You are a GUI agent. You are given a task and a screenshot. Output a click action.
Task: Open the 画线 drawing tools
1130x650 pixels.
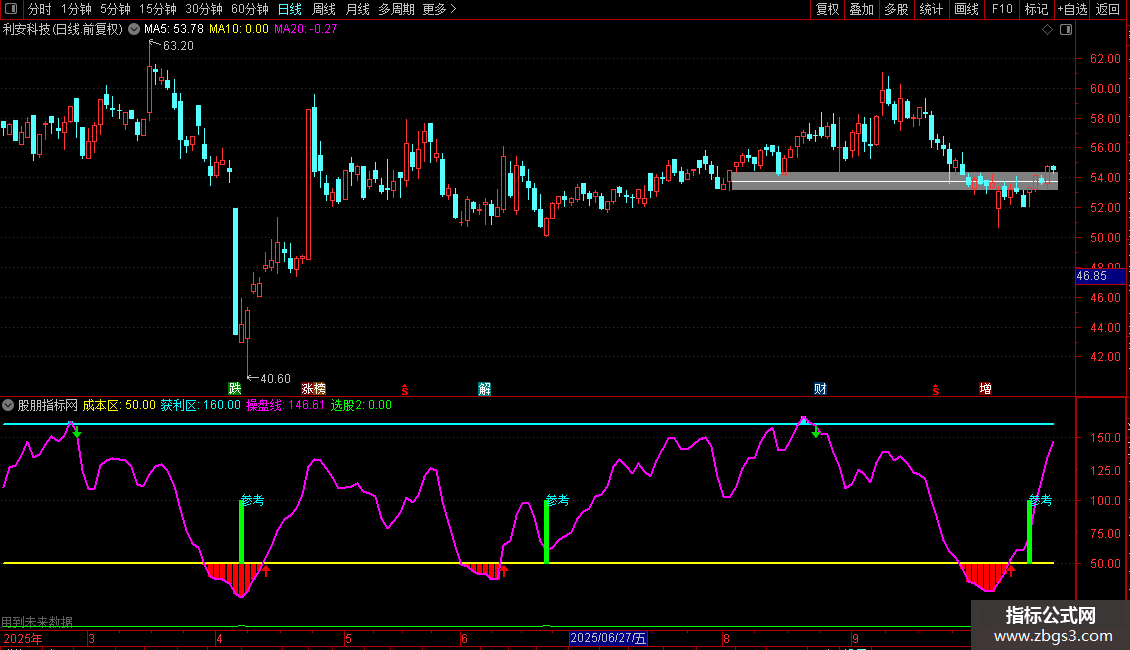tap(966, 9)
